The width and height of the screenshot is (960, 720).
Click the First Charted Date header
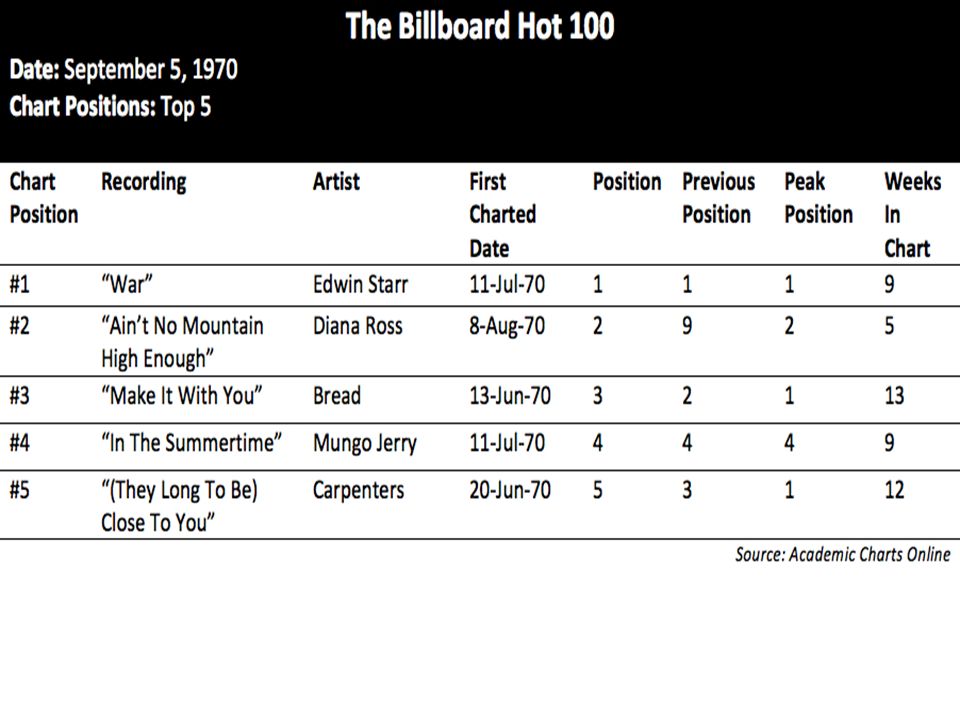503,215
